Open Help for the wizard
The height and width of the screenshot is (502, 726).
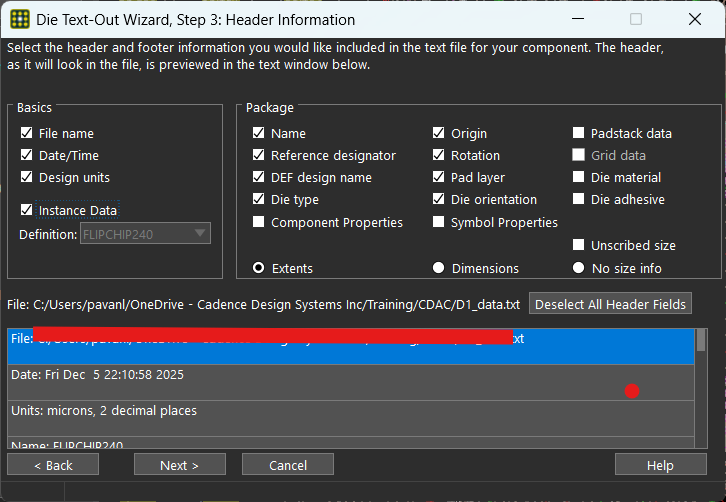click(660, 465)
